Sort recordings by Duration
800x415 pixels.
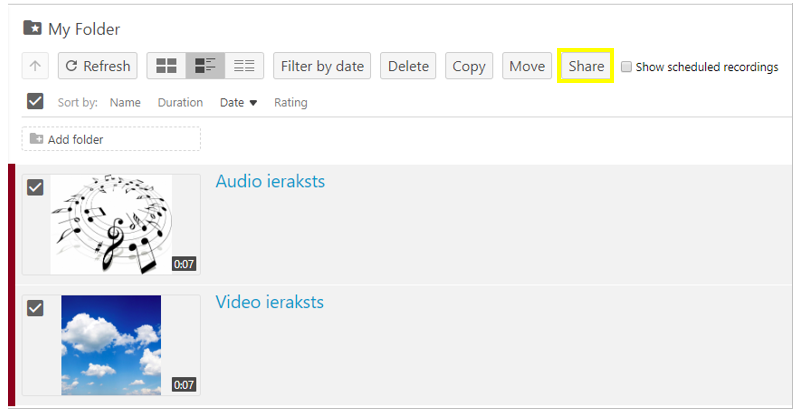point(180,102)
